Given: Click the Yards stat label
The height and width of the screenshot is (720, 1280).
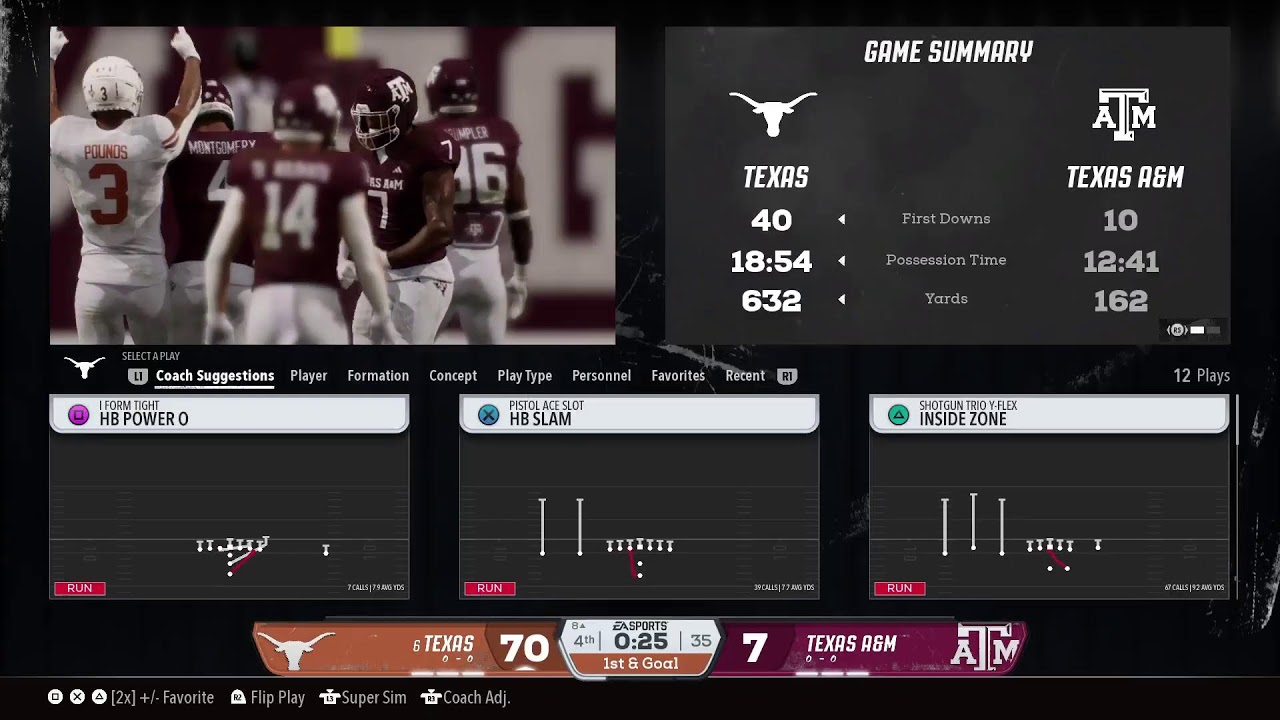Looking at the screenshot, I should tap(946, 299).
